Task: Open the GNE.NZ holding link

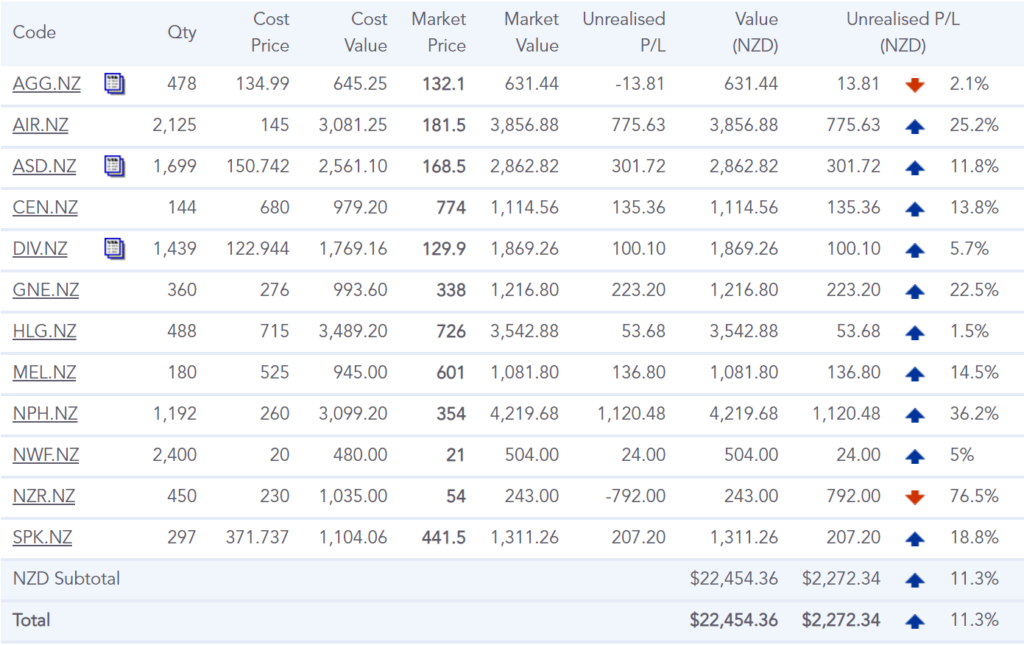Action: 46,290
